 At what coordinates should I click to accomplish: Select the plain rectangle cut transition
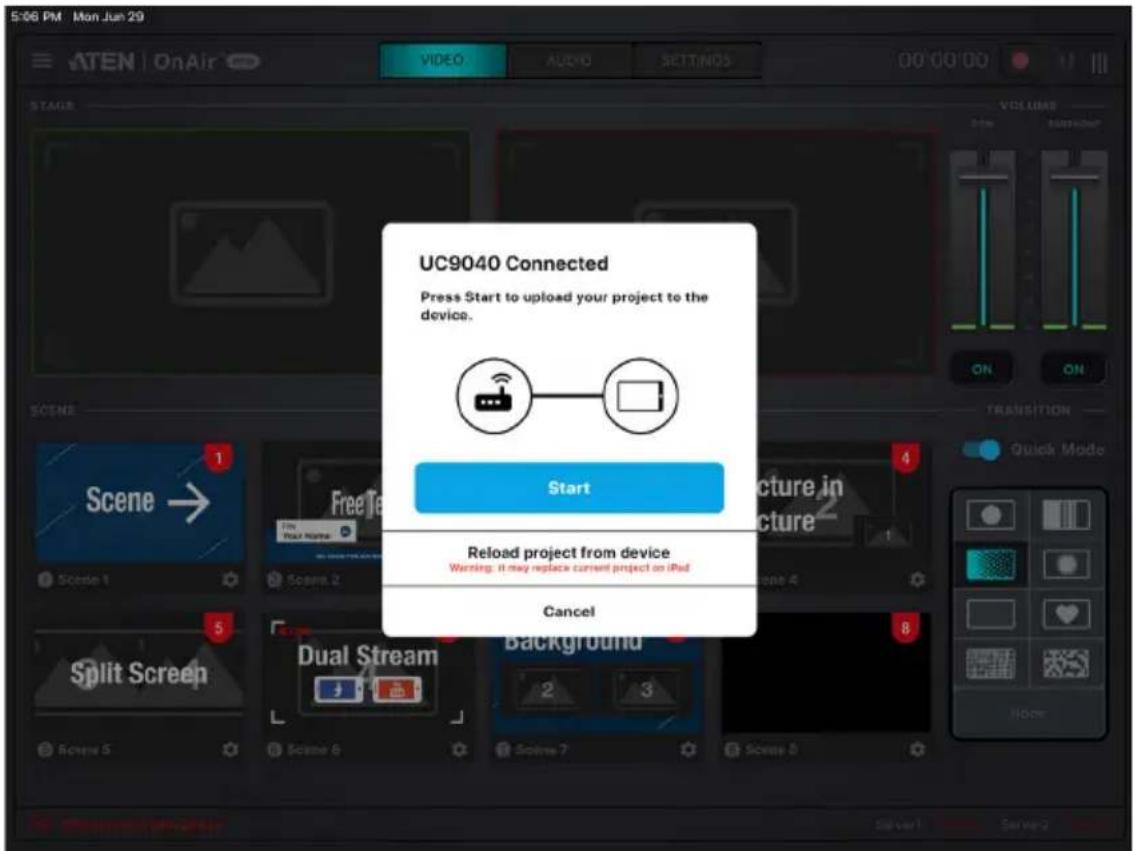(x=991, y=614)
